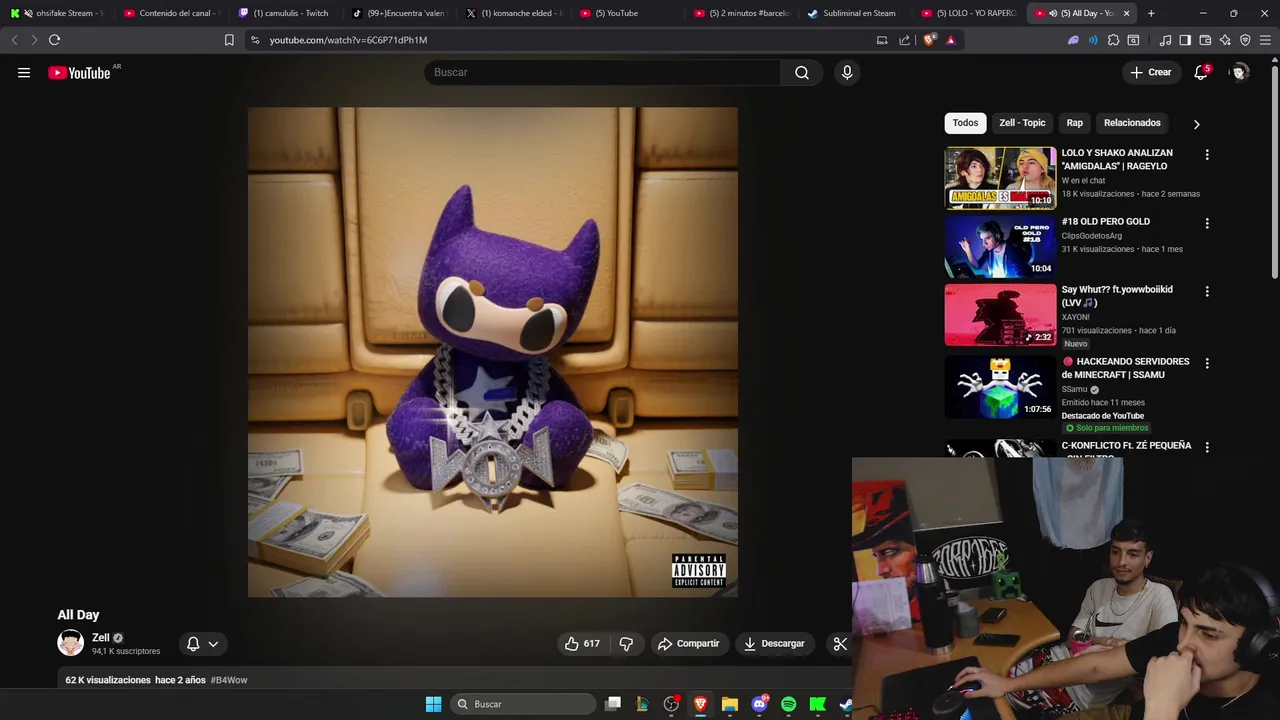Open the account avatar menu
Viewport: 1280px width, 720px height.
click(1240, 72)
